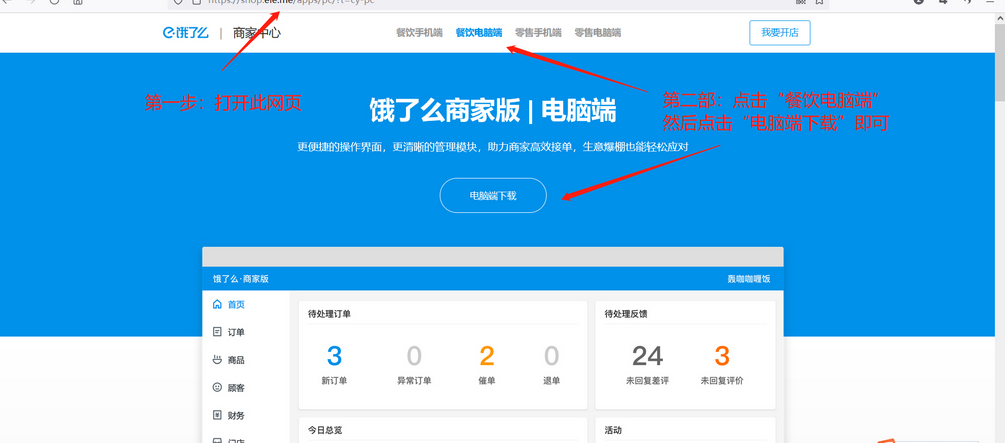The height and width of the screenshot is (443, 1005).
Task: Click the 饿了么 logo
Action: pos(185,33)
